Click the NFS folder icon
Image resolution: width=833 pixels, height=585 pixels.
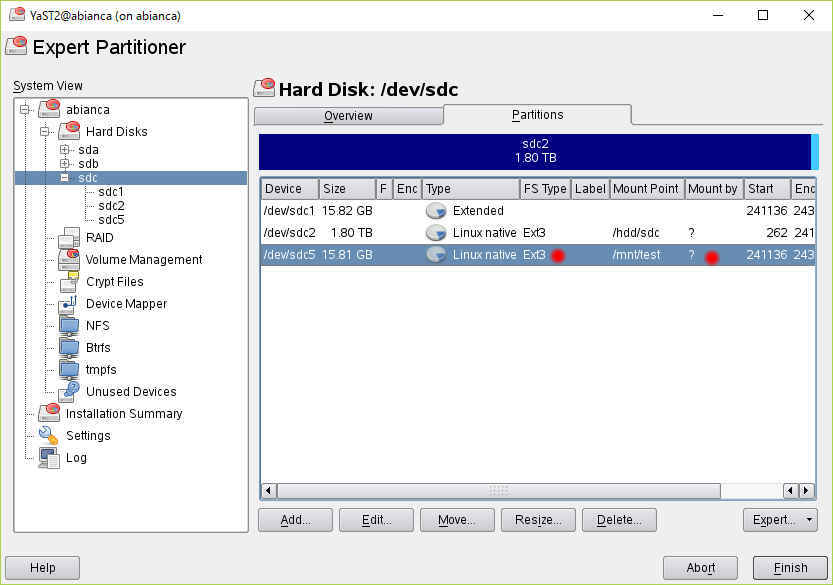[69, 325]
